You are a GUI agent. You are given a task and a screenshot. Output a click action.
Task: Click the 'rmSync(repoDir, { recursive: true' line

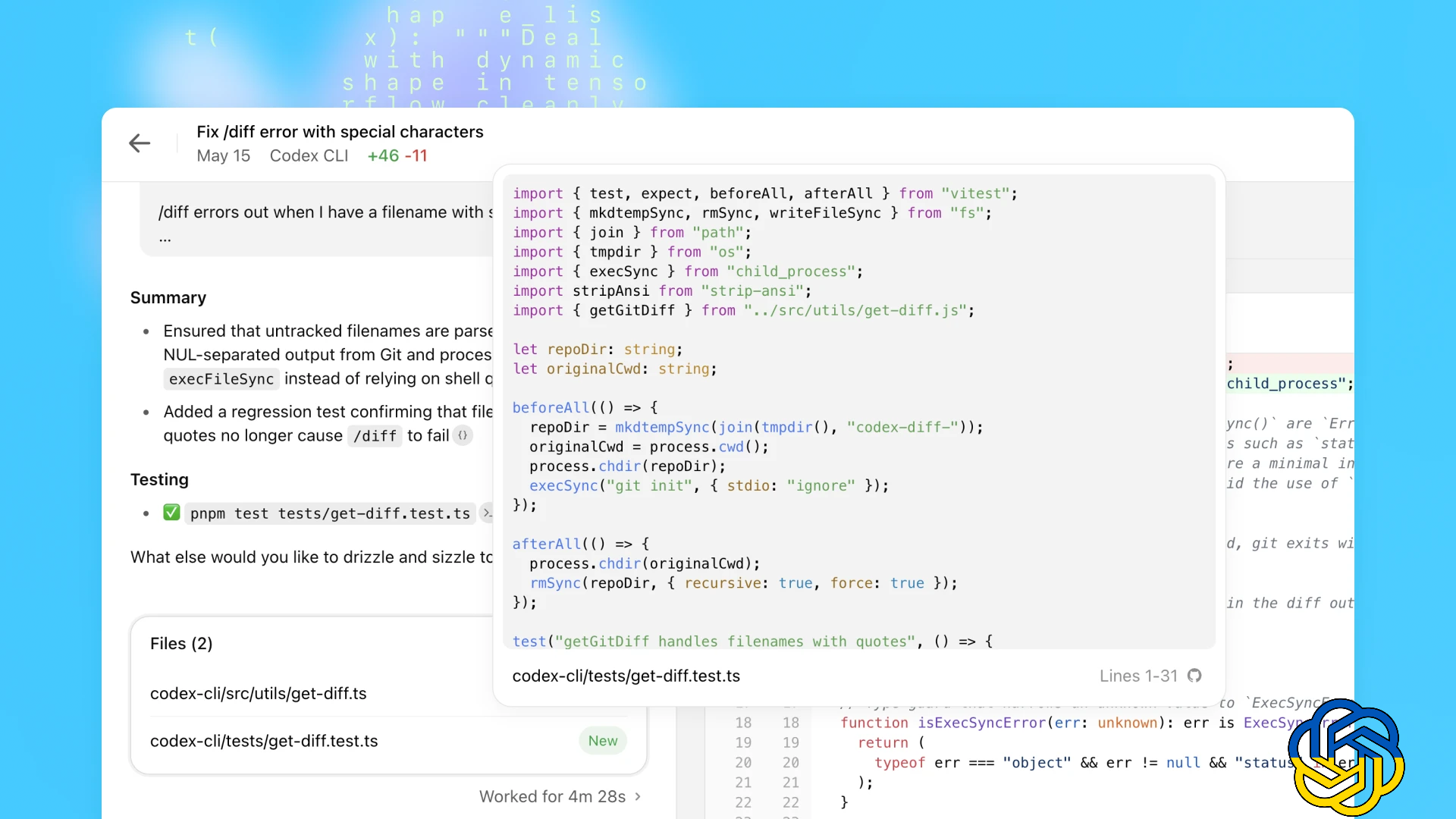[743, 582]
